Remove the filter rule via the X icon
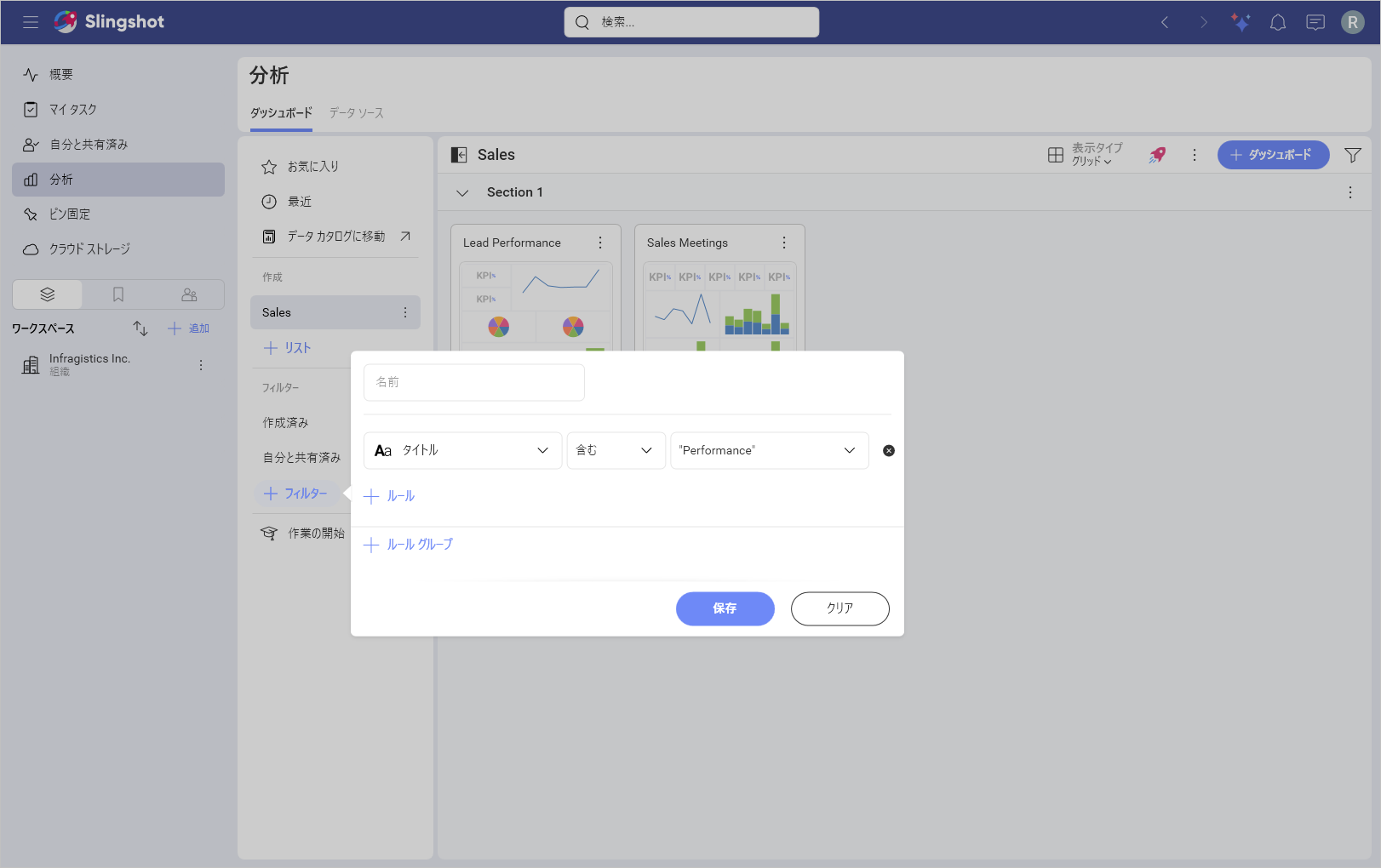Viewport: 1381px width, 868px height. (x=888, y=450)
